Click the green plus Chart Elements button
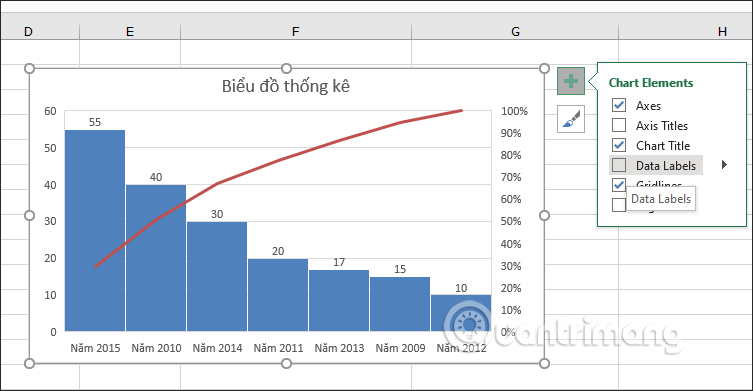 (571, 81)
